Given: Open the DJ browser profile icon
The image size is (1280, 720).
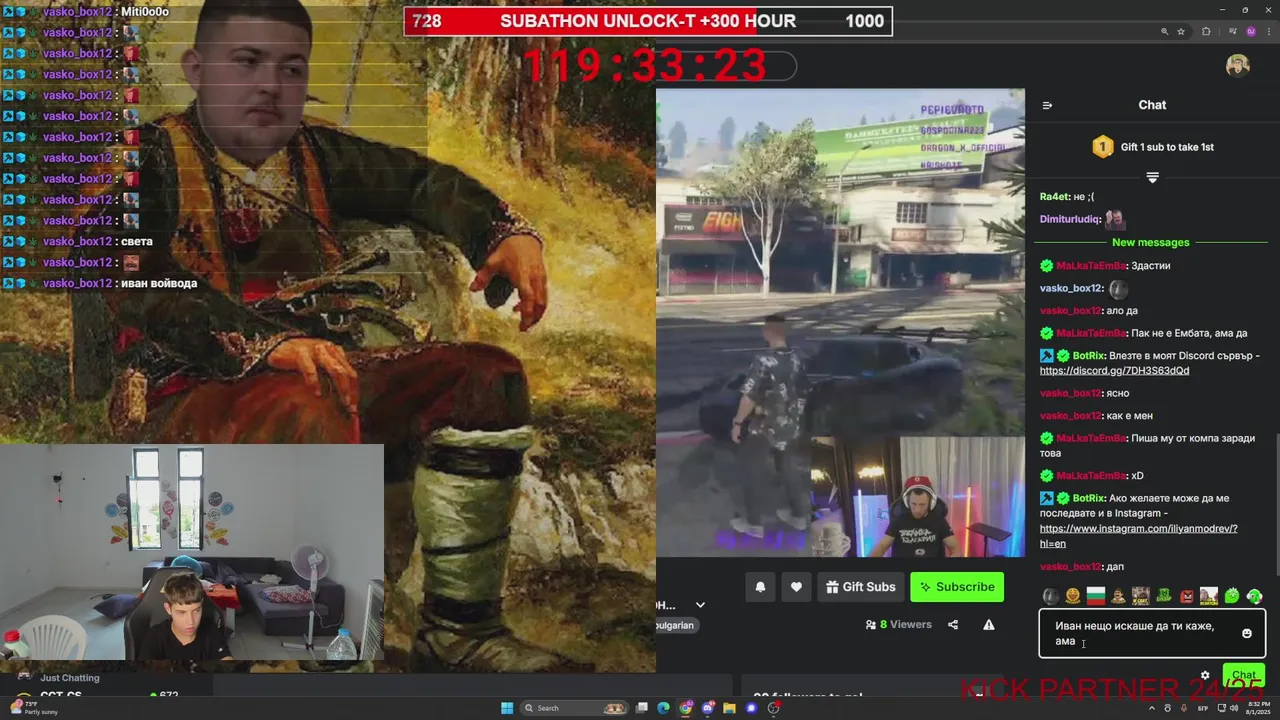Looking at the screenshot, I should 1250,32.
